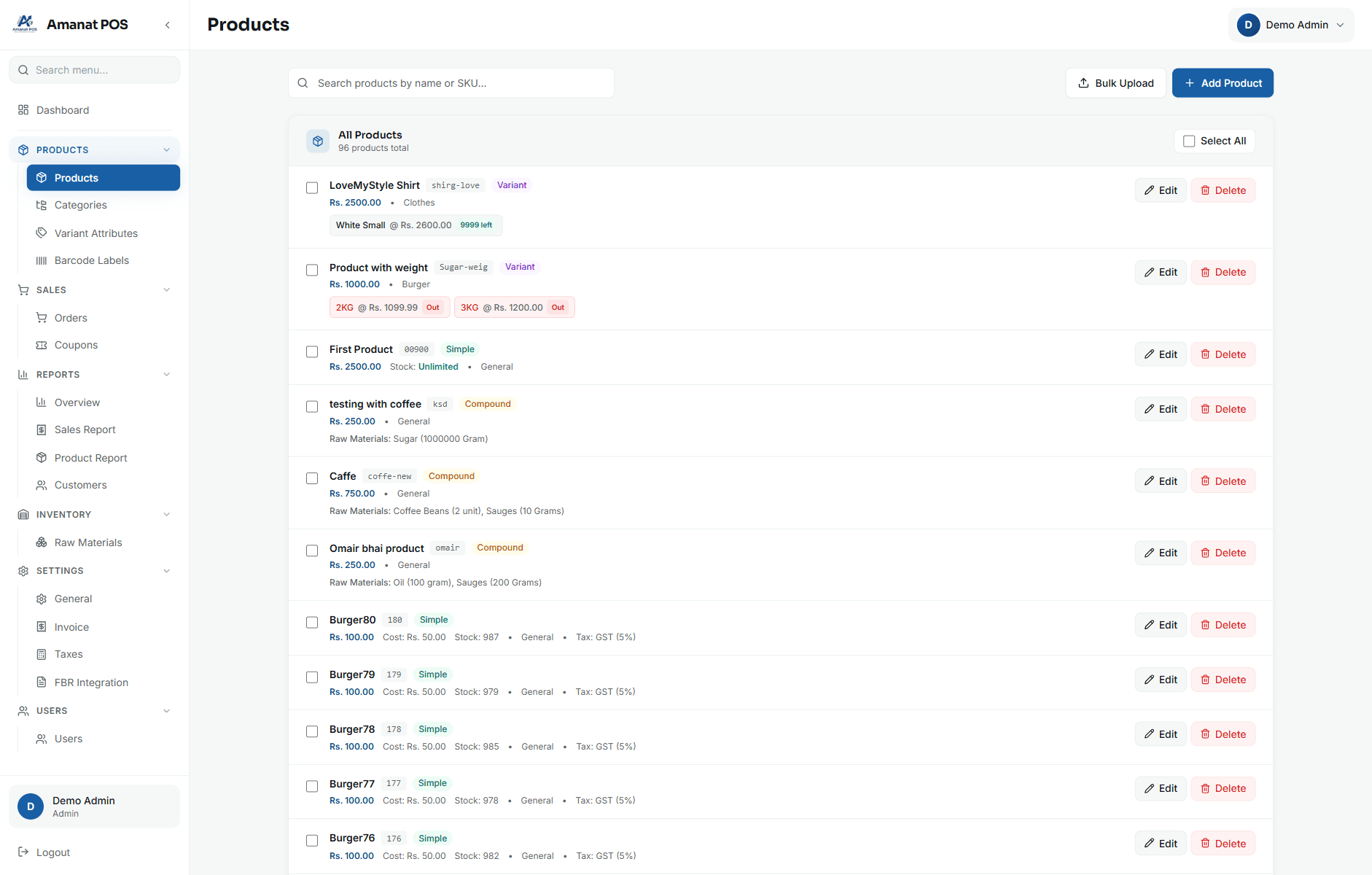The width and height of the screenshot is (1372, 875).
Task: Click the Raw Materials icon
Action: 42,542
